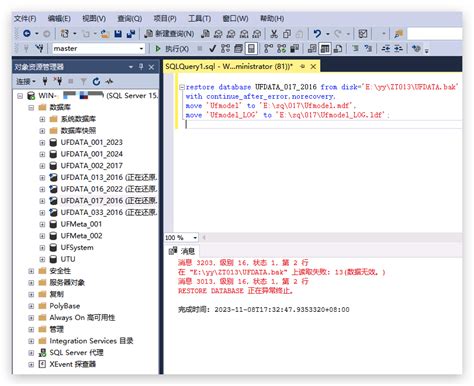Click the Refresh icon in Object Explorer

pos(96,81)
